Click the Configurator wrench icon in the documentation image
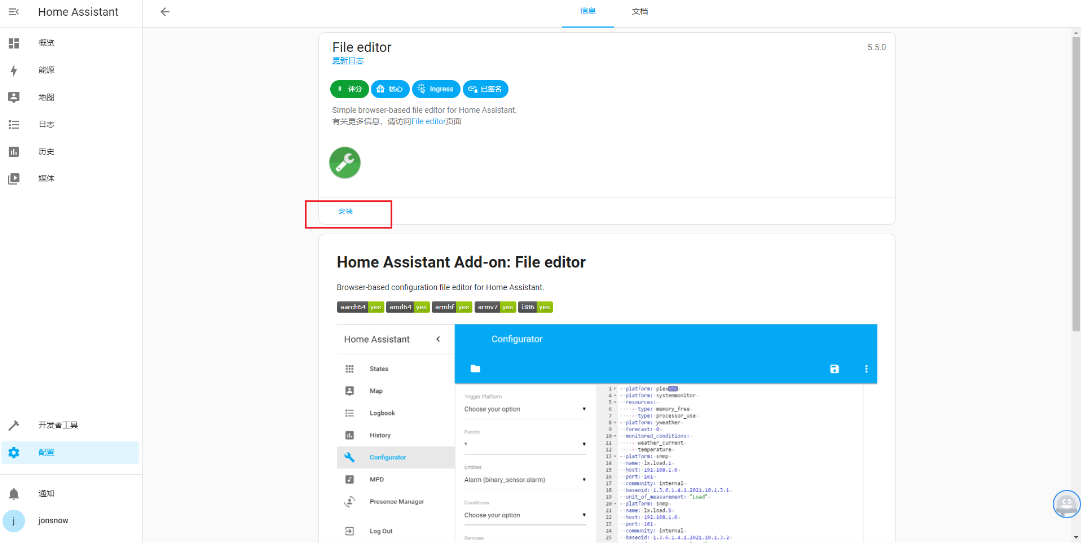The width and height of the screenshot is (1084, 558). click(349, 457)
